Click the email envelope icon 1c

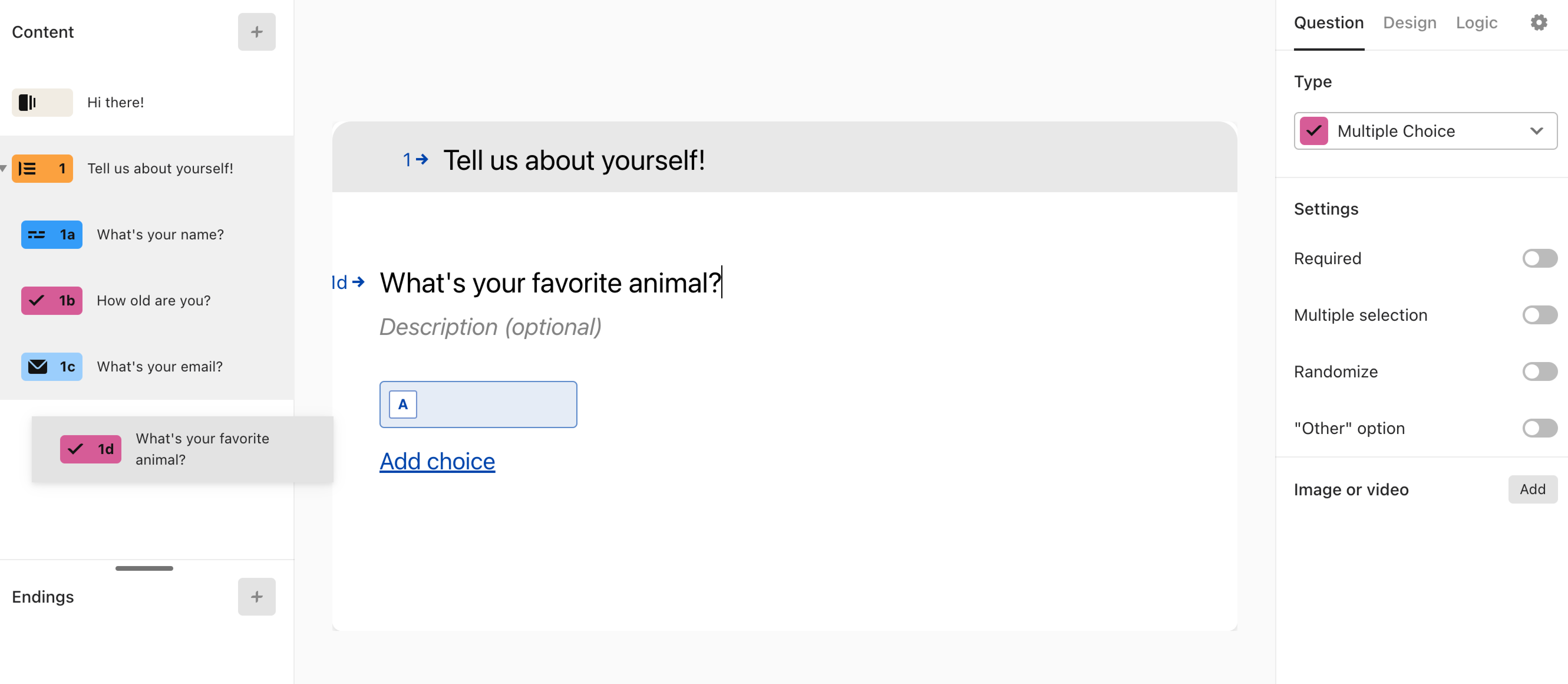tap(52, 367)
